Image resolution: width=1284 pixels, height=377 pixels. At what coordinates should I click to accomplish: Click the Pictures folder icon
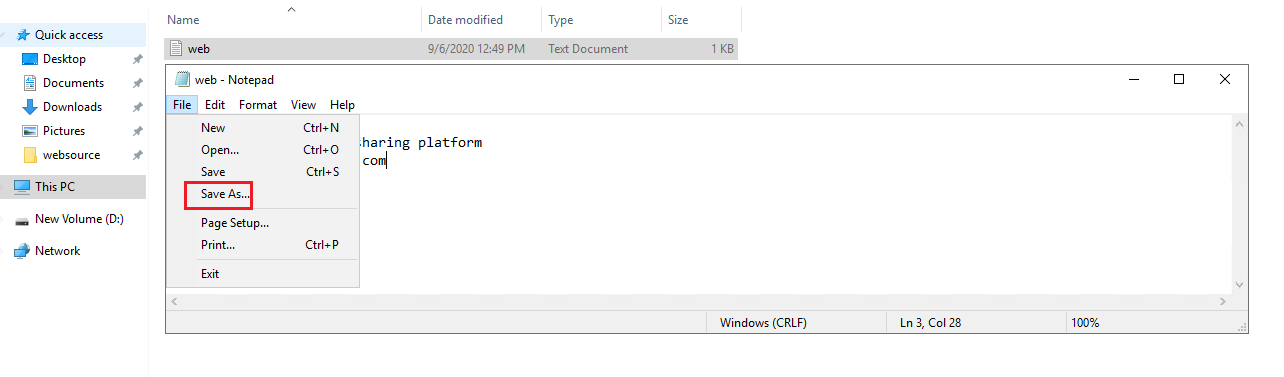(30, 131)
